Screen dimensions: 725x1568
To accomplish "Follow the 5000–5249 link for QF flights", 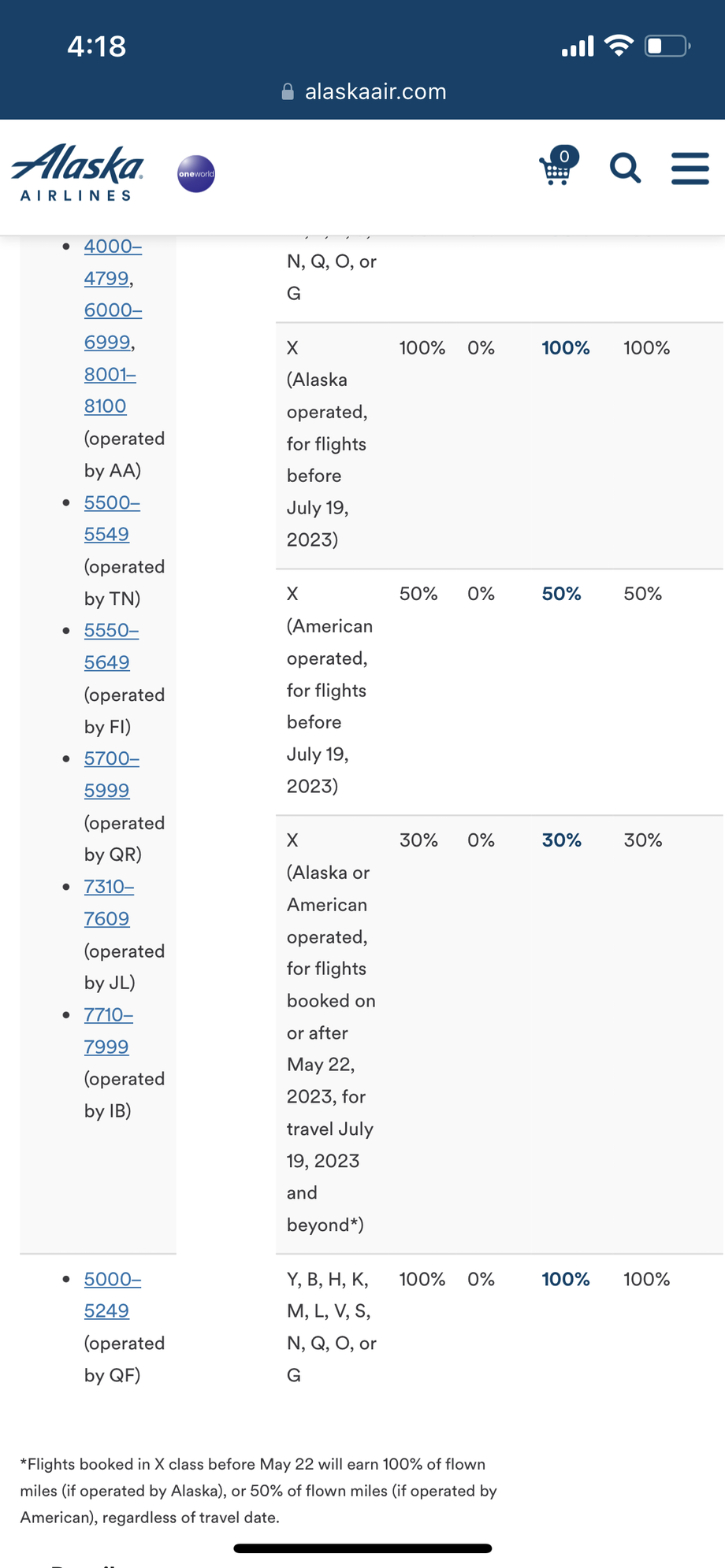I will click(x=112, y=1295).
